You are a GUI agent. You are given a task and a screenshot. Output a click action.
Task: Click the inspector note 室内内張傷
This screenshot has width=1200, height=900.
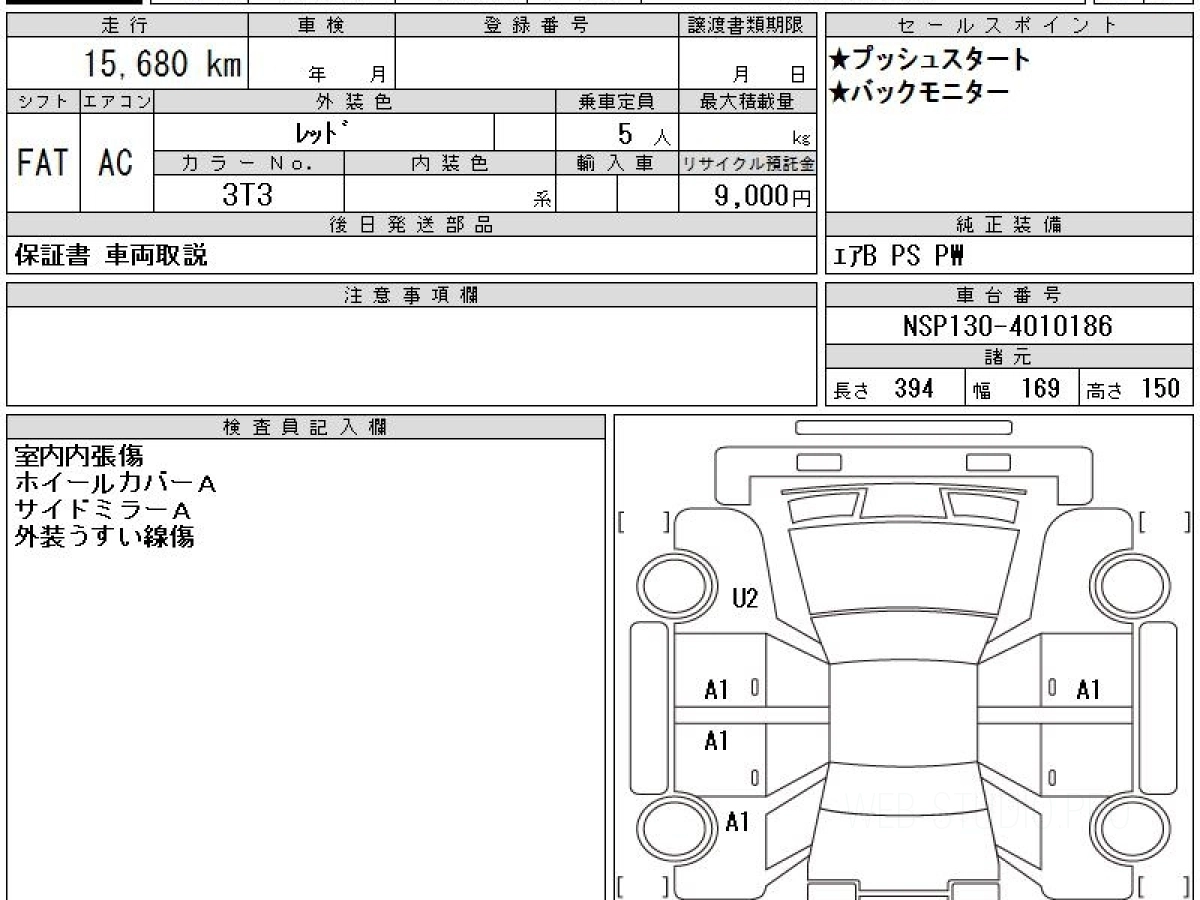coord(79,457)
